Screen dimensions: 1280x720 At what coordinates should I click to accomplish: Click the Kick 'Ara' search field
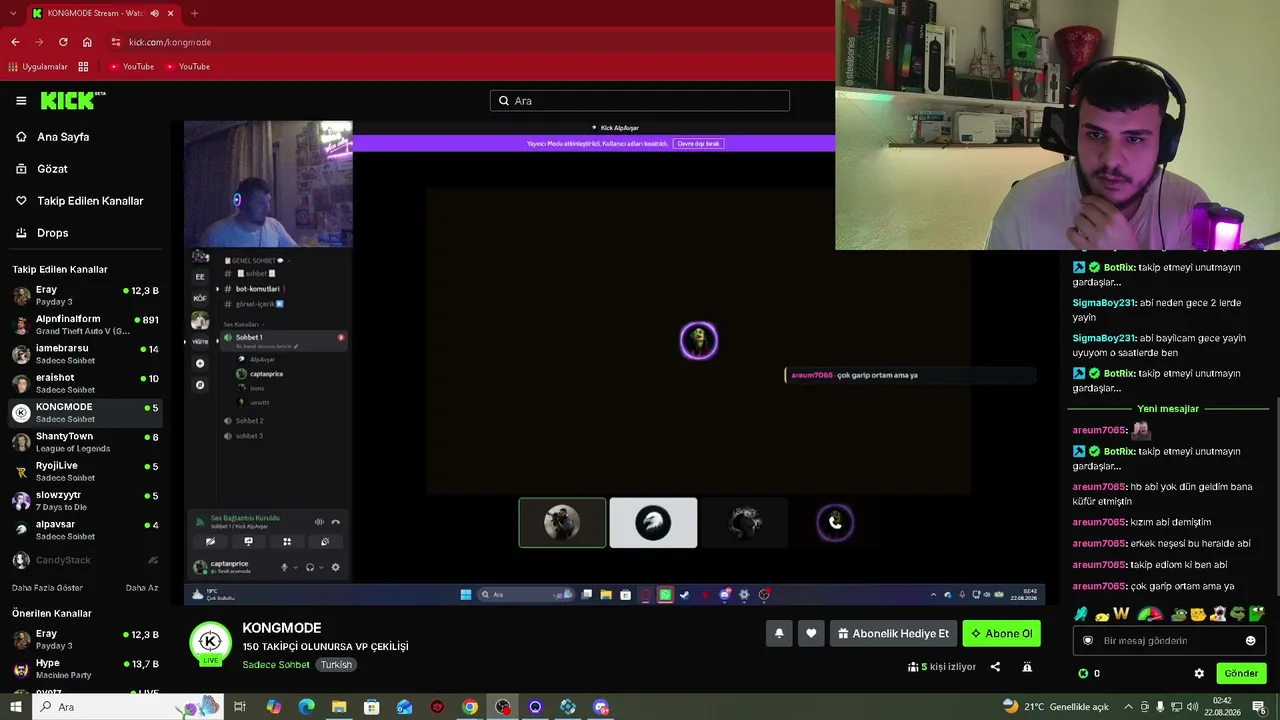click(640, 101)
